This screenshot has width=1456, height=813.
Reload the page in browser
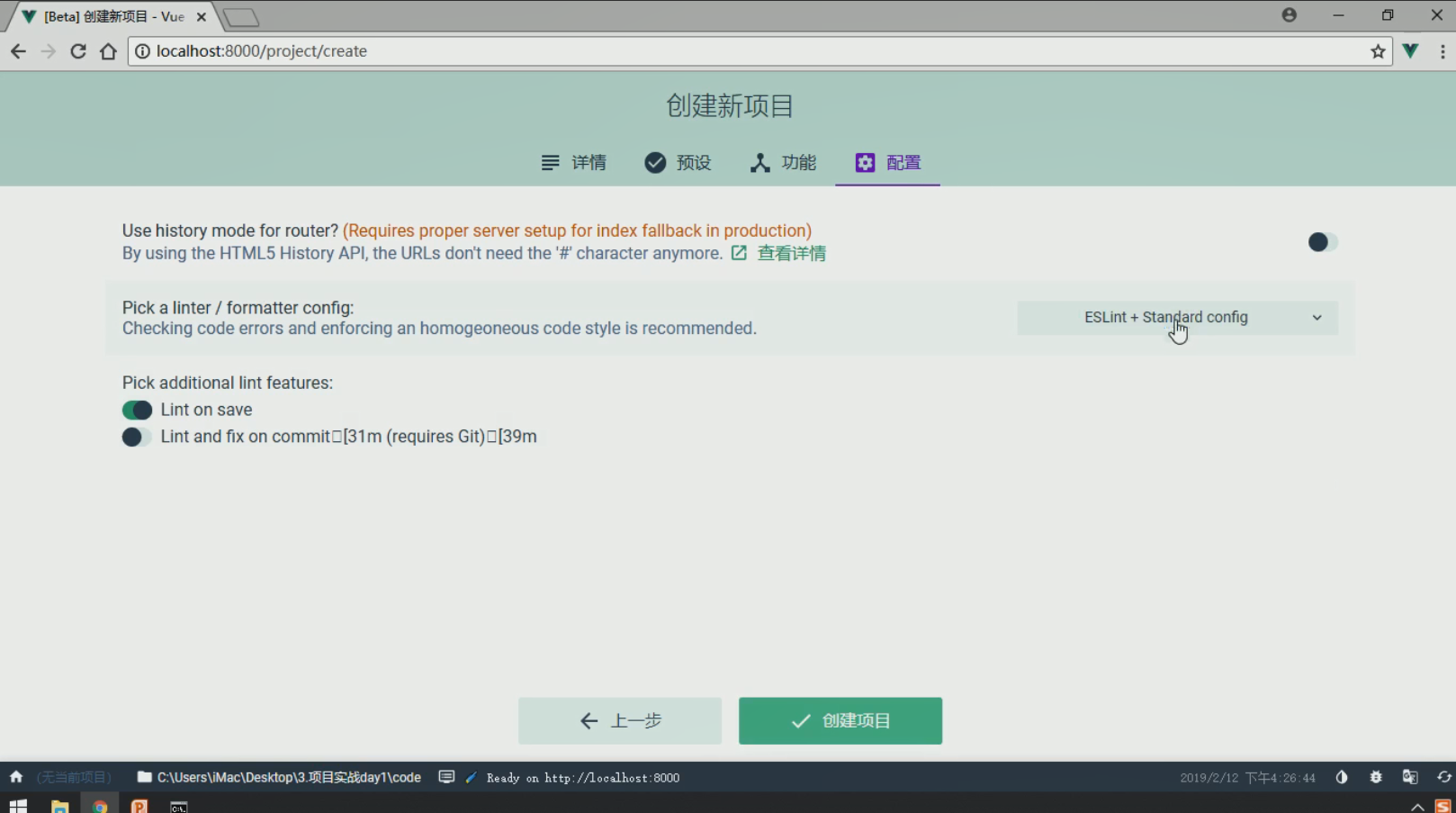(x=78, y=51)
